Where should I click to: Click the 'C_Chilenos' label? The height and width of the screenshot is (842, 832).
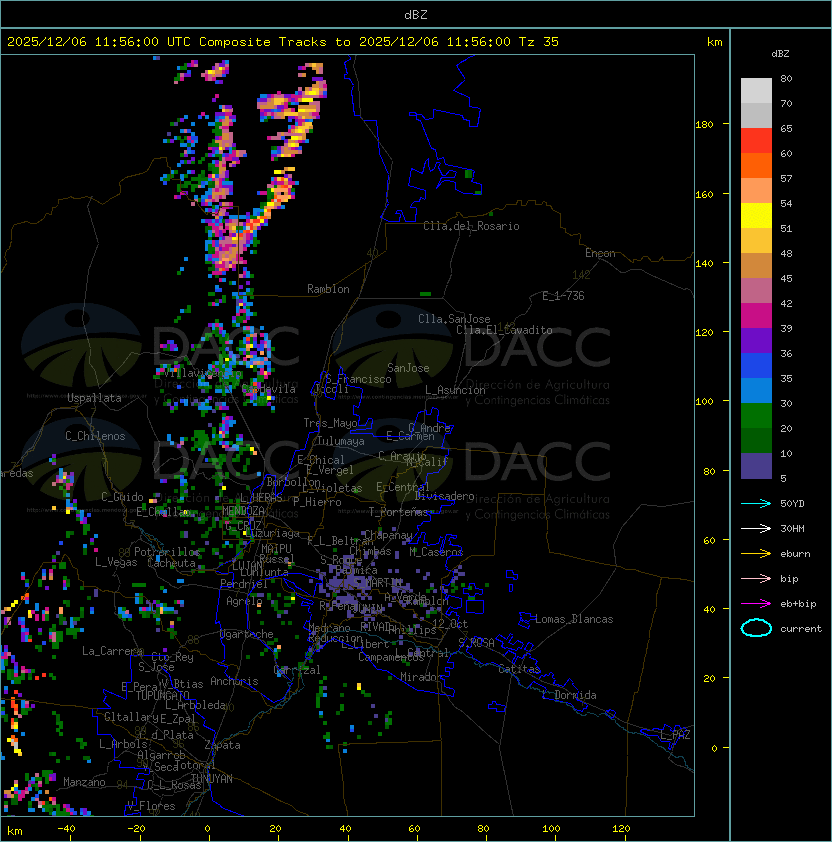[95, 436]
